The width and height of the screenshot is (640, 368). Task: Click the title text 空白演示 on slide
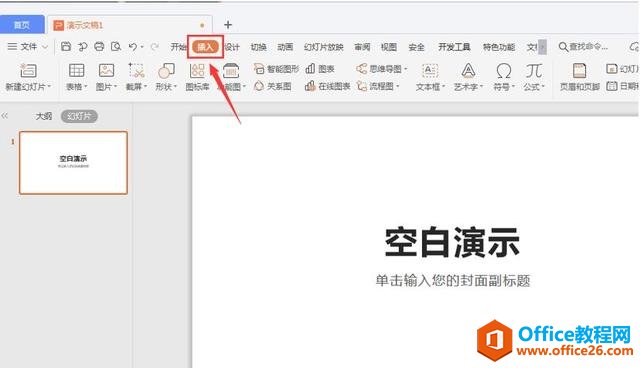(x=452, y=242)
